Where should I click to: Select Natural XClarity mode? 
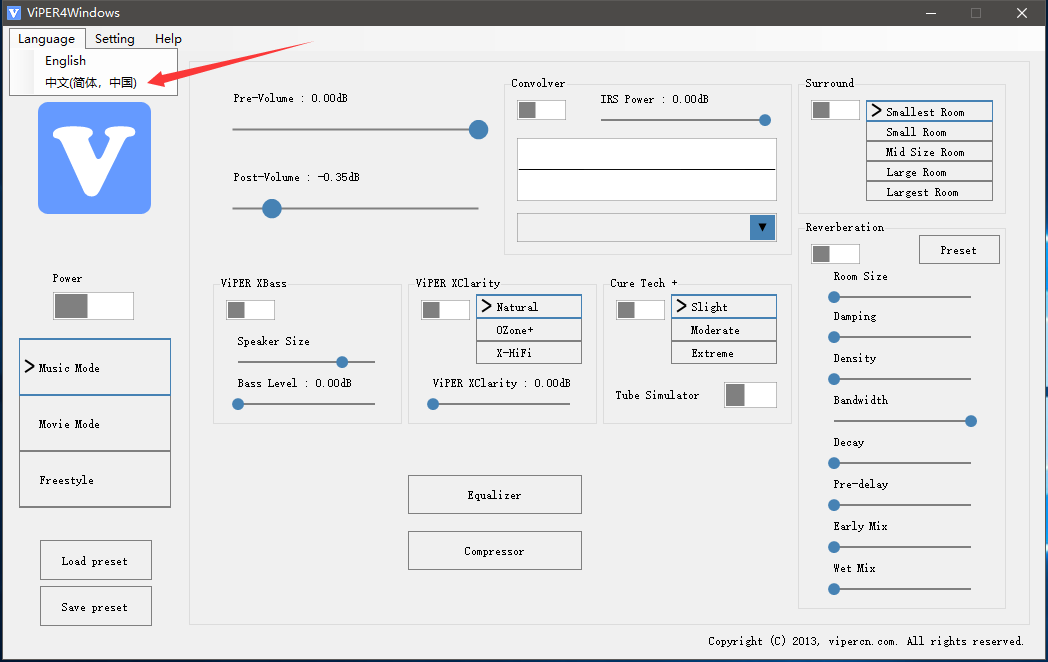tap(529, 307)
